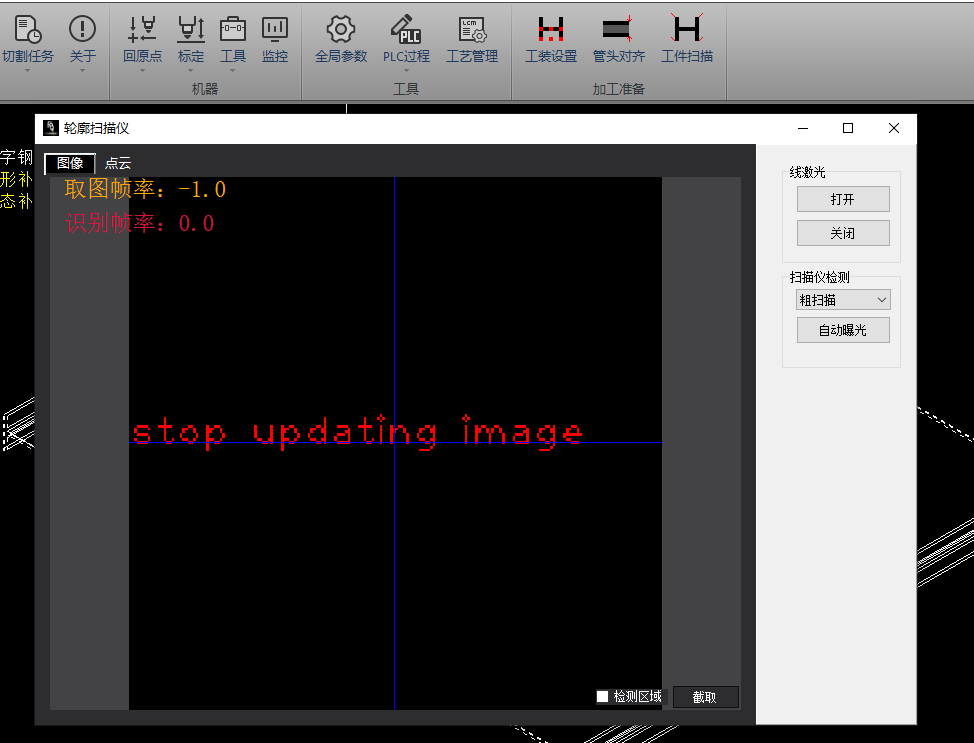Click the 轮廓扫描仪 window title icon
The width and height of the screenshot is (974, 743).
[50, 128]
